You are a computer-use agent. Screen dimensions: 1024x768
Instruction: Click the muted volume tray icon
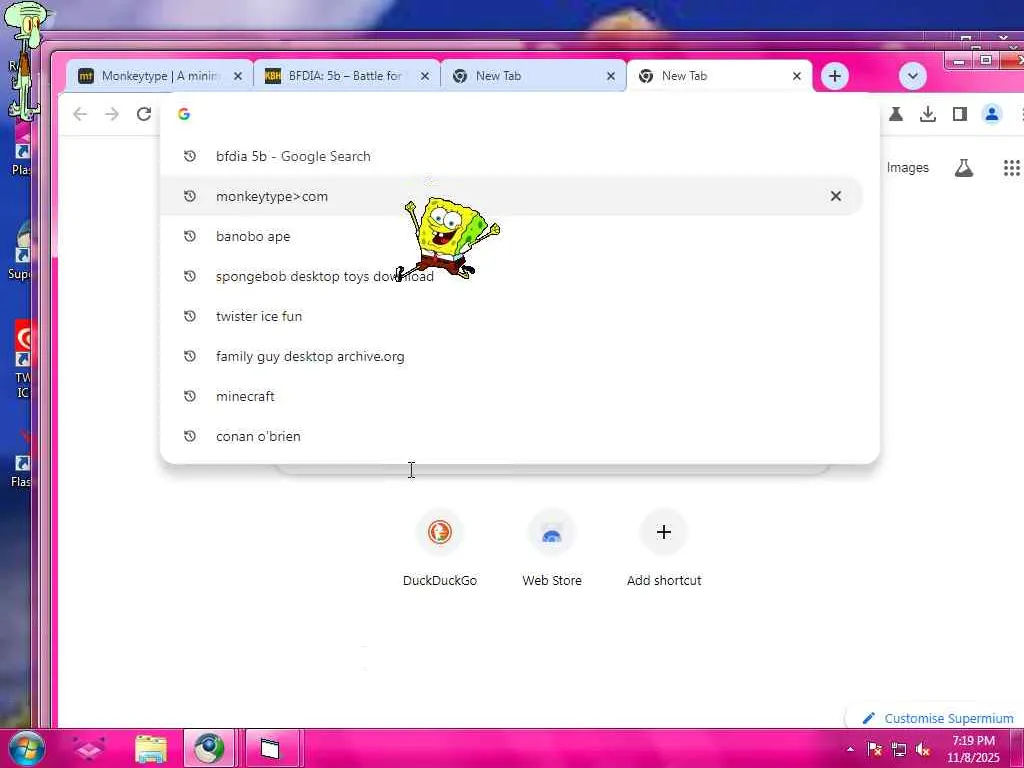point(923,750)
